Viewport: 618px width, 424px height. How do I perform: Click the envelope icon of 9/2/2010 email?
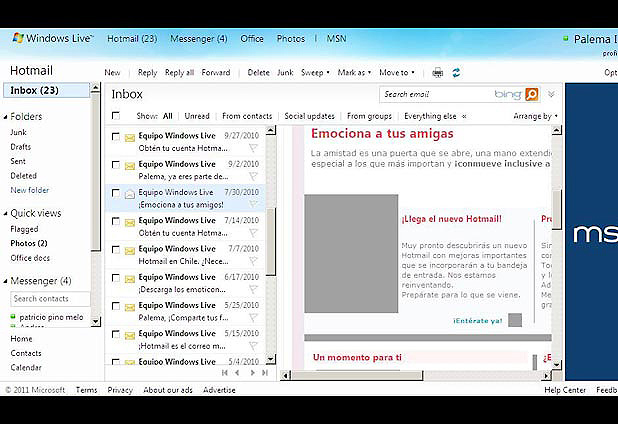[x=130, y=166]
